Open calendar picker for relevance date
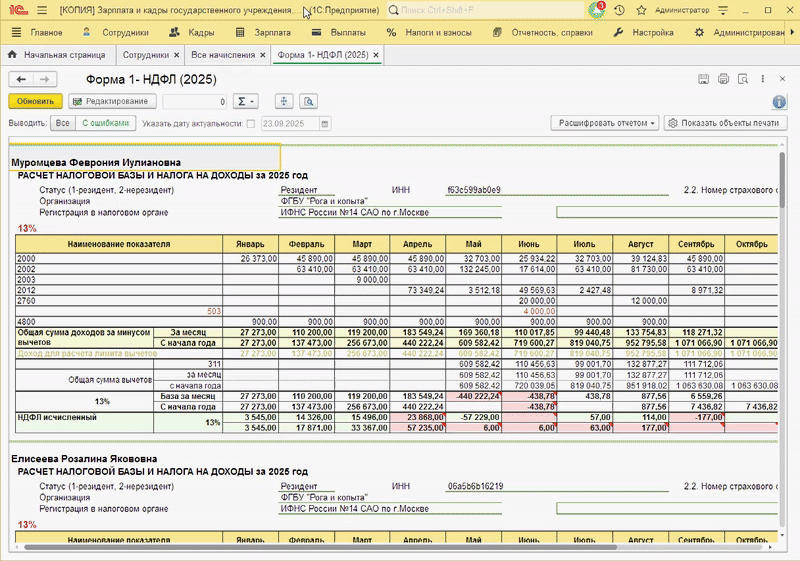 (324, 123)
